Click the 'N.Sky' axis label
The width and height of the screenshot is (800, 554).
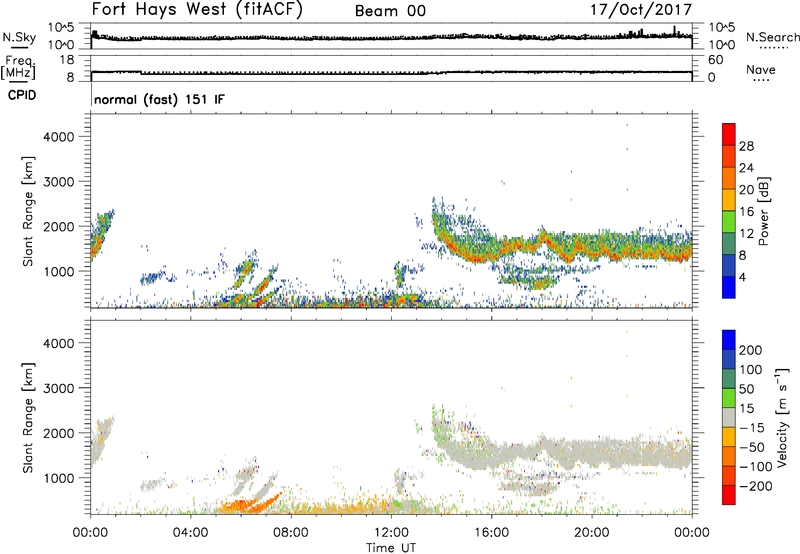point(19,37)
